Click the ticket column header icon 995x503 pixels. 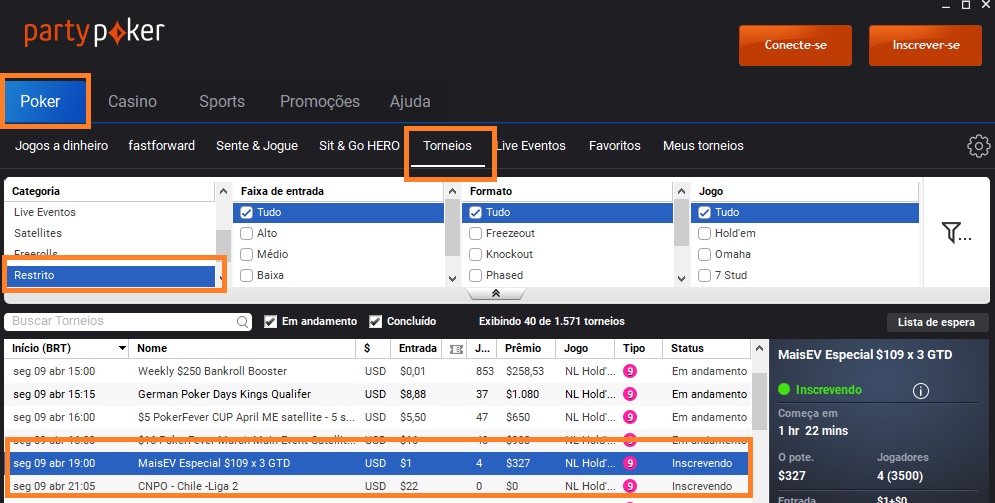[x=456, y=349]
